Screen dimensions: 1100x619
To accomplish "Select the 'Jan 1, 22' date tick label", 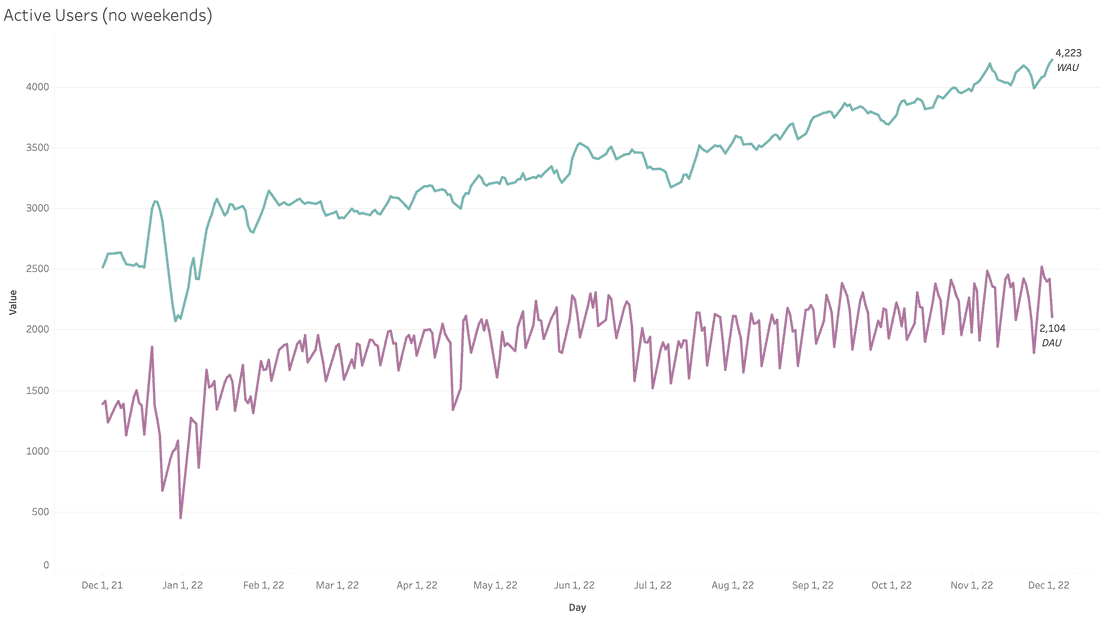I will coord(181,586).
